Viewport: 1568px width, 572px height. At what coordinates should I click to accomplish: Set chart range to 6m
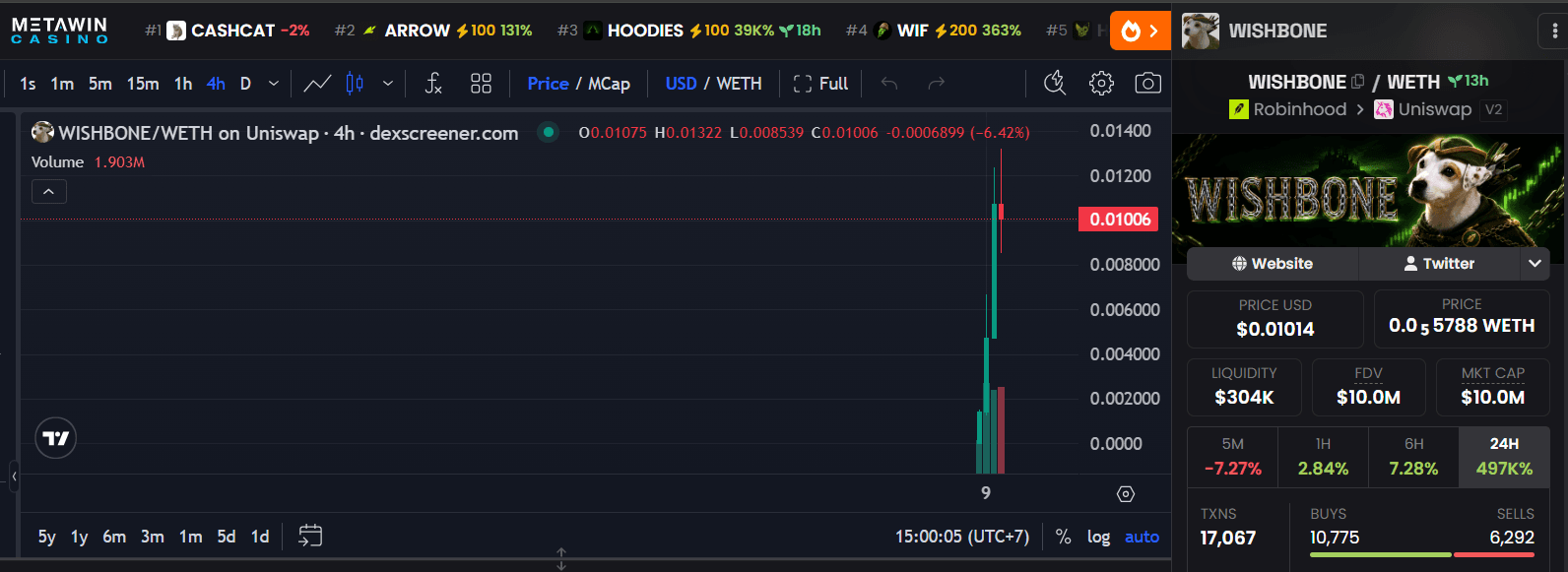point(114,537)
